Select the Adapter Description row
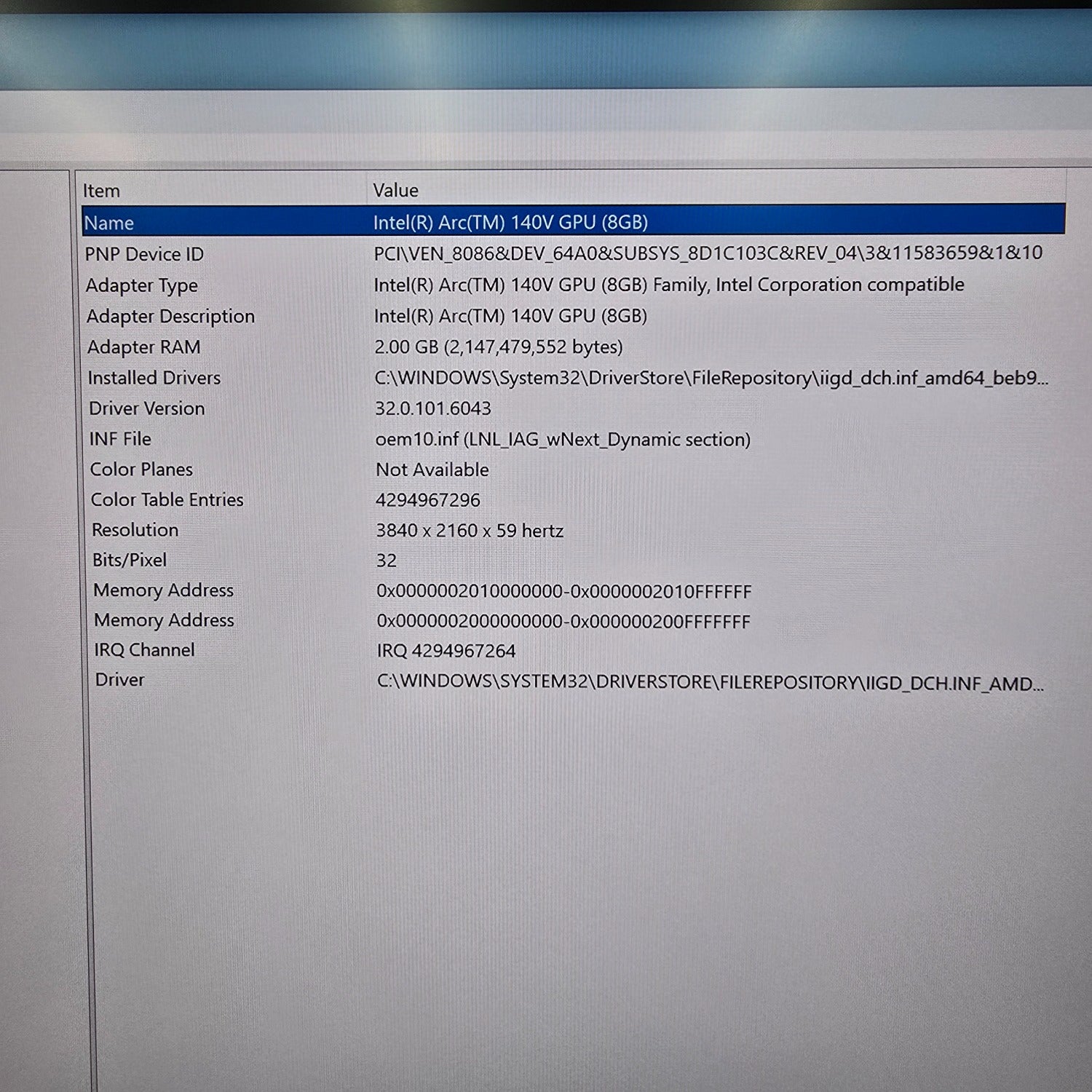 pos(170,316)
